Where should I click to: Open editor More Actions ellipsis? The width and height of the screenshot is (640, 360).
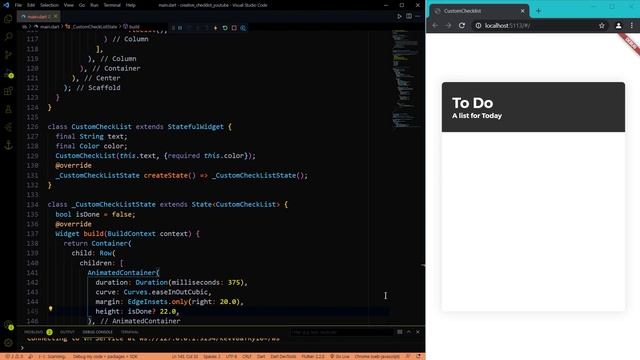[x=418, y=16]
